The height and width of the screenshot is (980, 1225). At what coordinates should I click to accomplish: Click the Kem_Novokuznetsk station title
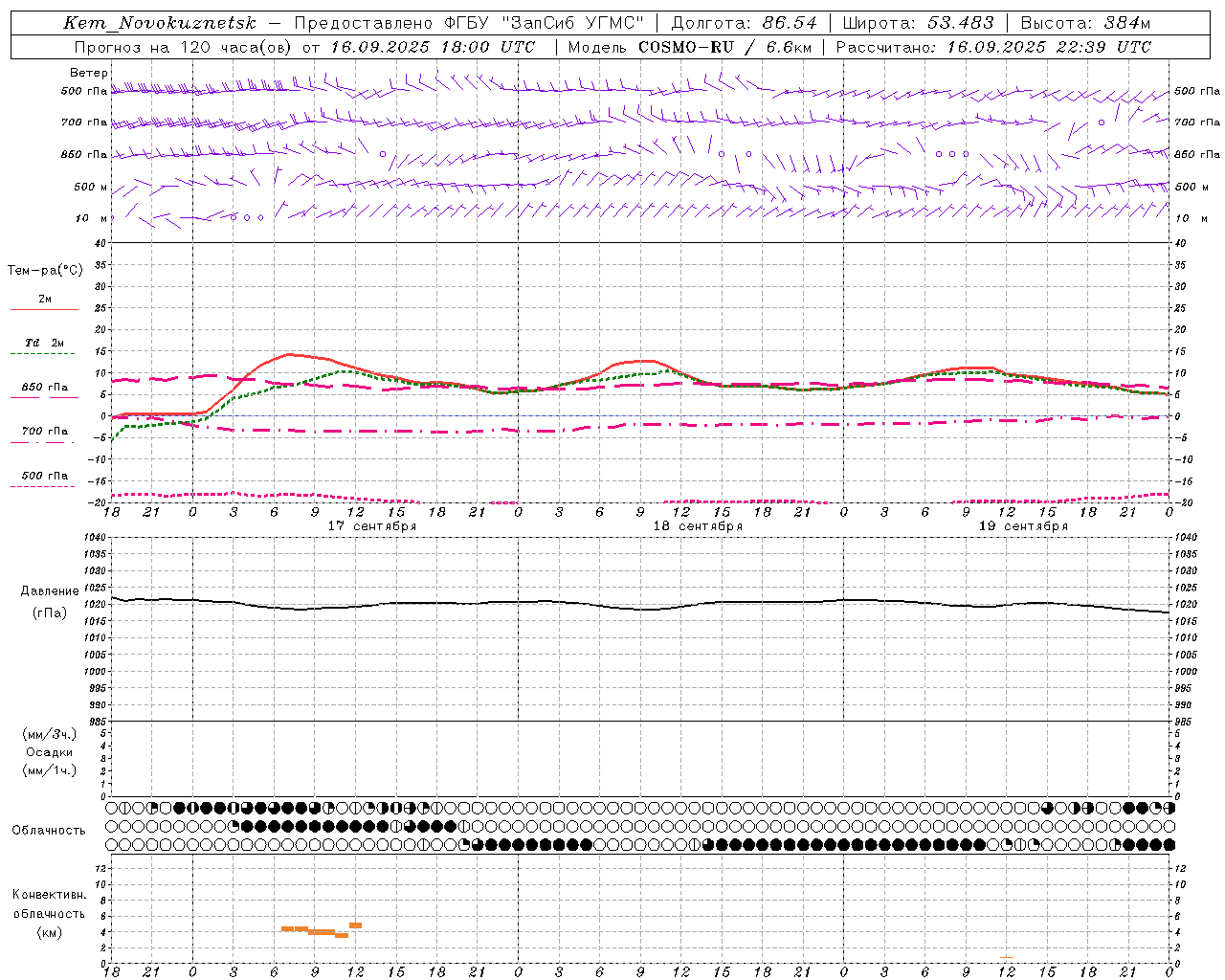[160, 23]
